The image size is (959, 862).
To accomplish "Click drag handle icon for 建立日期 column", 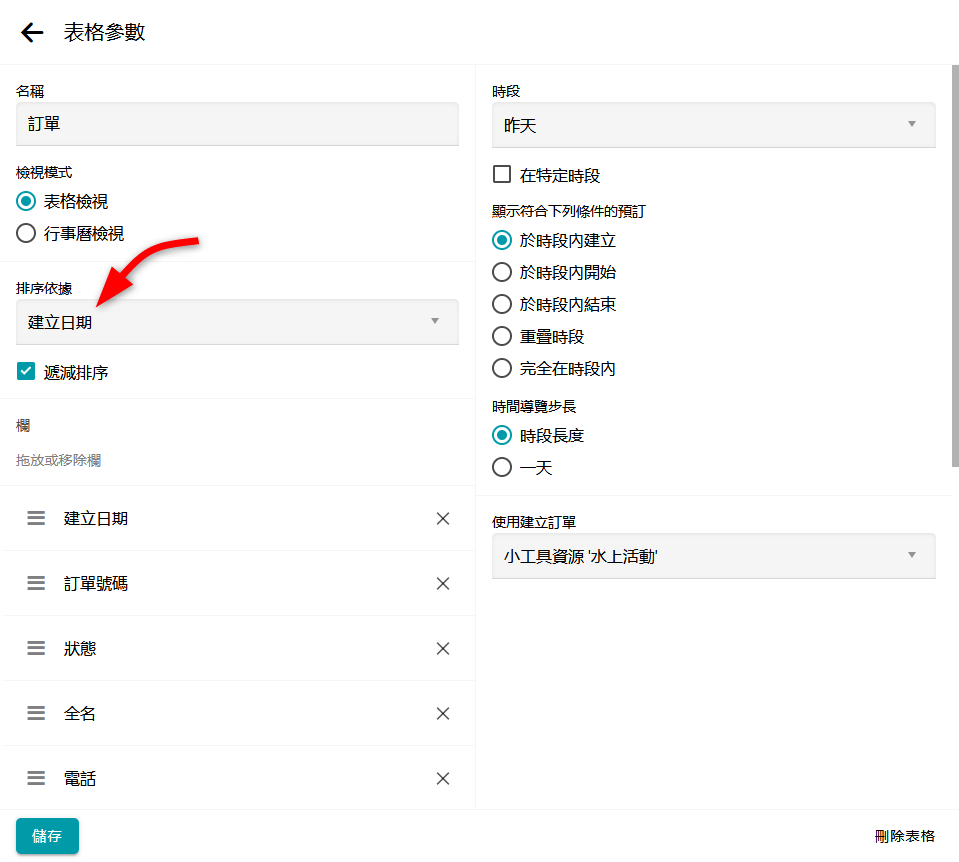I will tap(36, 518).
